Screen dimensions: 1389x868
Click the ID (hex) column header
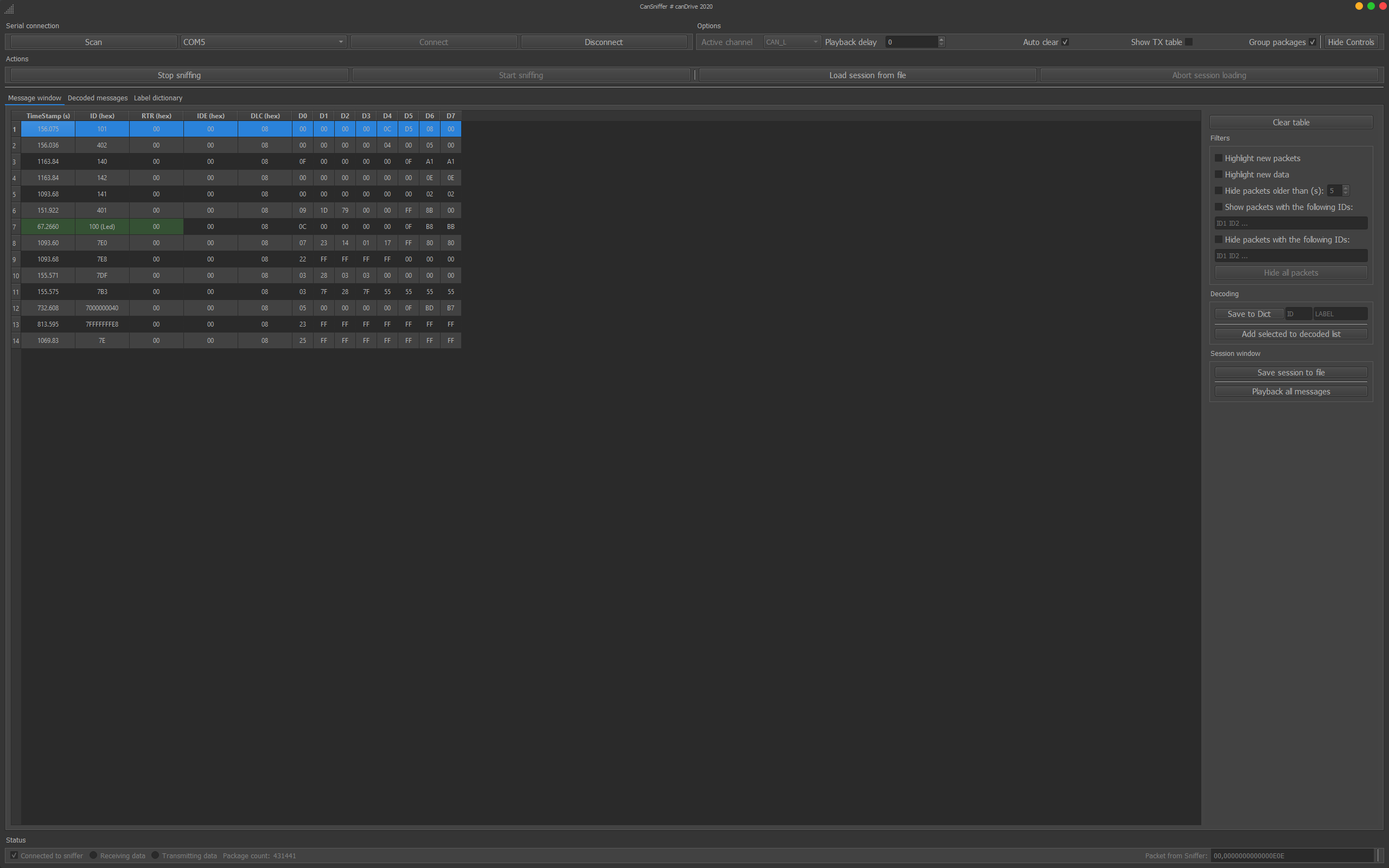(x=101, y=116)
